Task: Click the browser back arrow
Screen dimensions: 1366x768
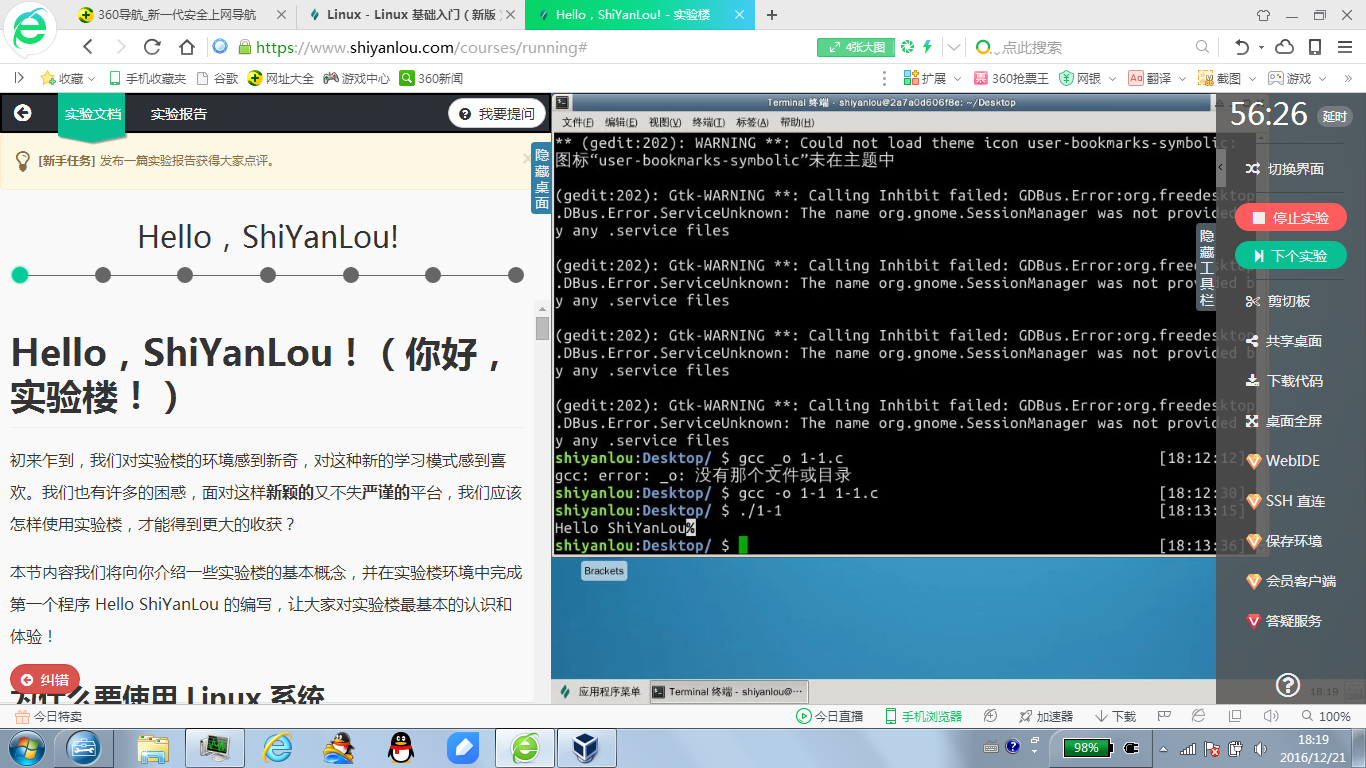Action: (88, 47)
